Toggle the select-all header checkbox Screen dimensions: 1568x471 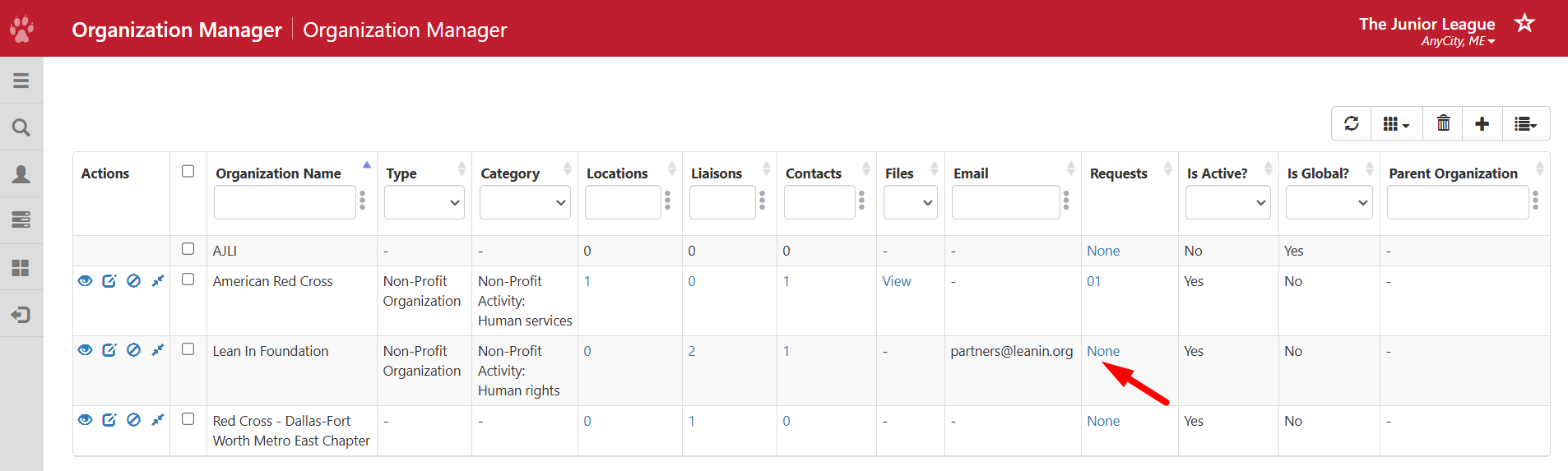click(188, 171)
